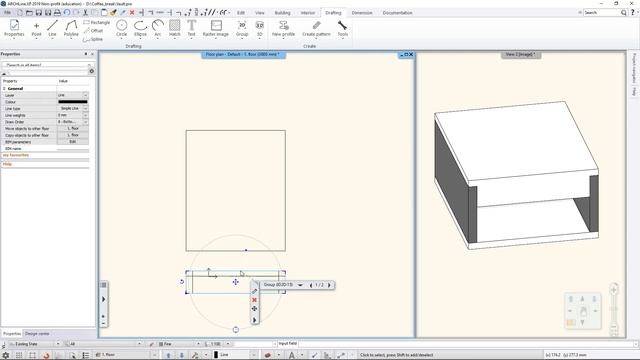Viewport: 640px width, 360px height.
Task: Click the move marker on selected group
Action: click(236, 282)
